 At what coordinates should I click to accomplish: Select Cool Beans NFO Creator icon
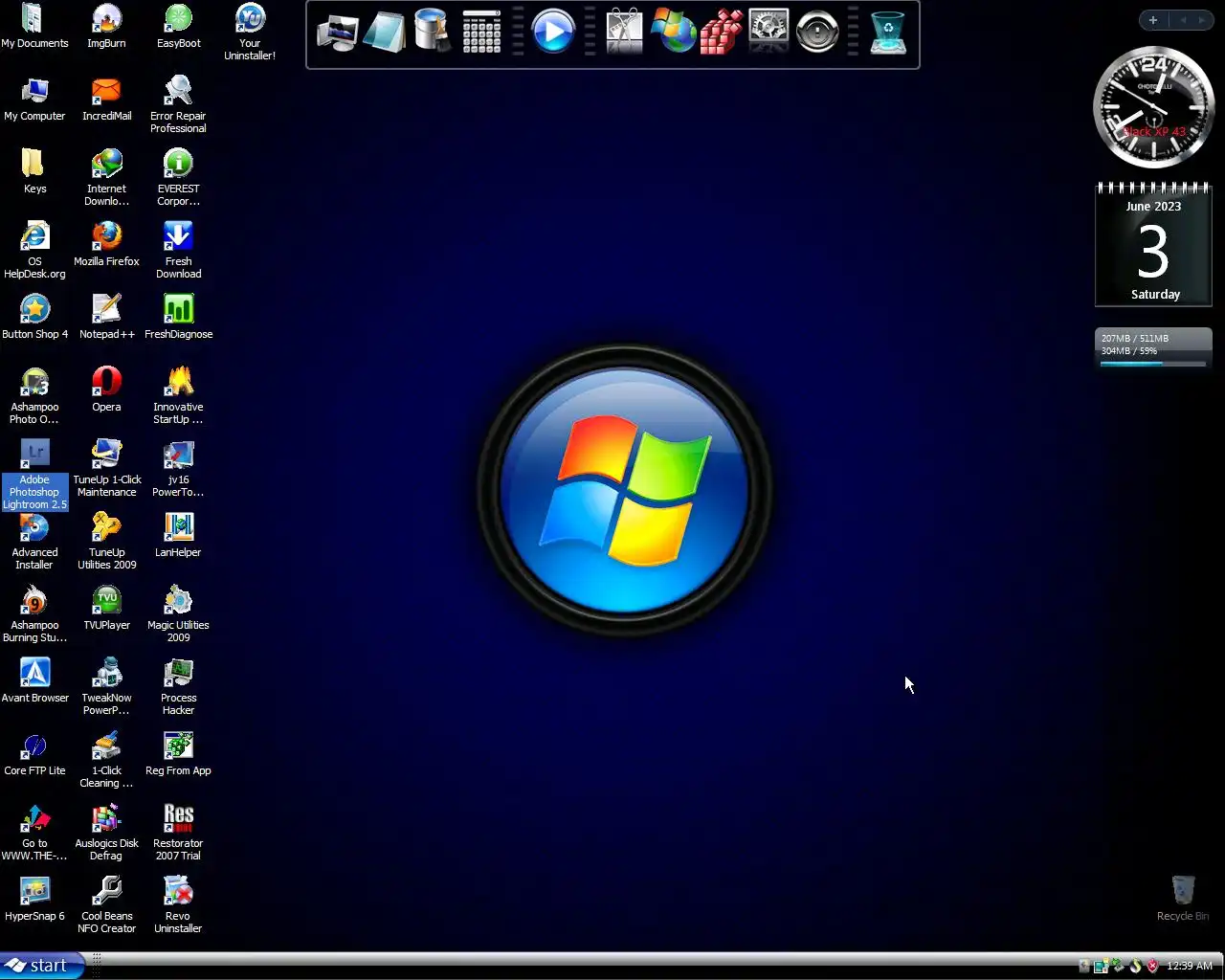(106, 905)
